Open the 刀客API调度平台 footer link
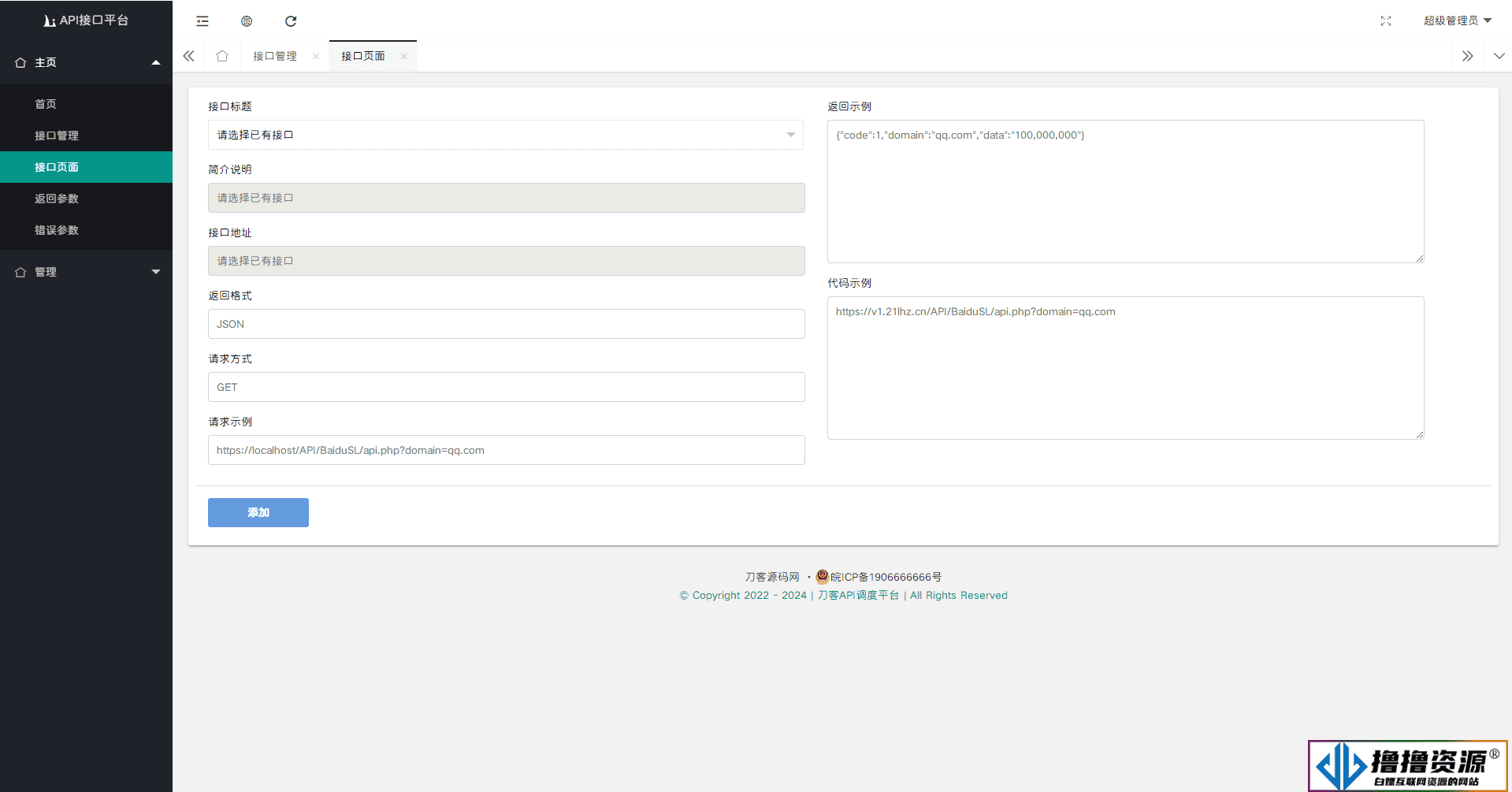Screen dimensions: 1512x792 [x=858, y=595]
